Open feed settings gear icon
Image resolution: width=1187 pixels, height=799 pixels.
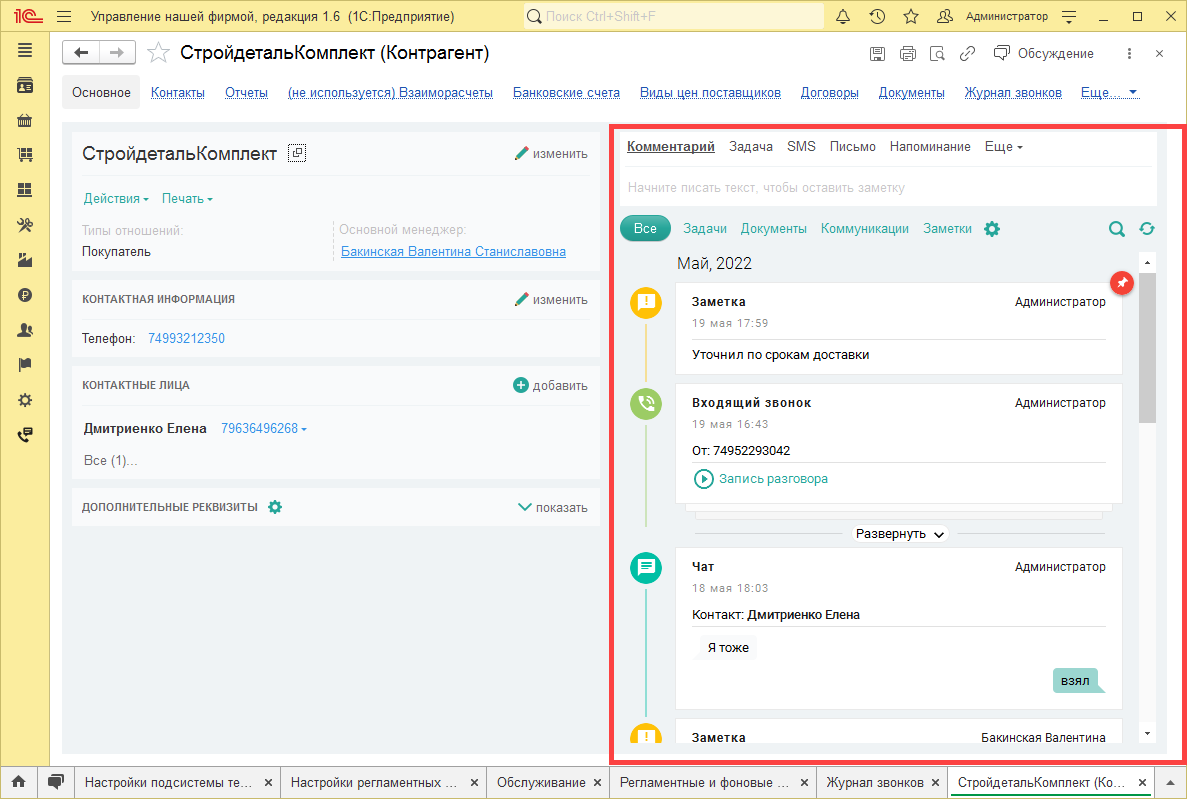[992, 229]
